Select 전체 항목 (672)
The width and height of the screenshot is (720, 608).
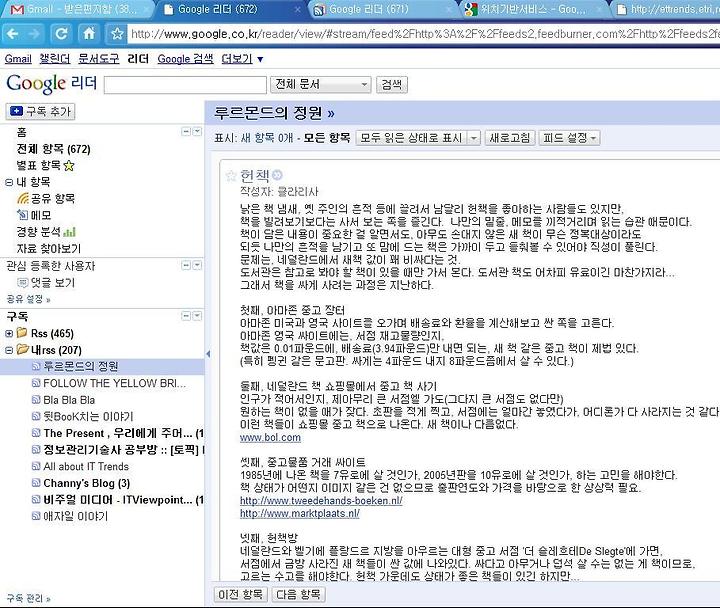pyautogui.click(x=54, y=149)
